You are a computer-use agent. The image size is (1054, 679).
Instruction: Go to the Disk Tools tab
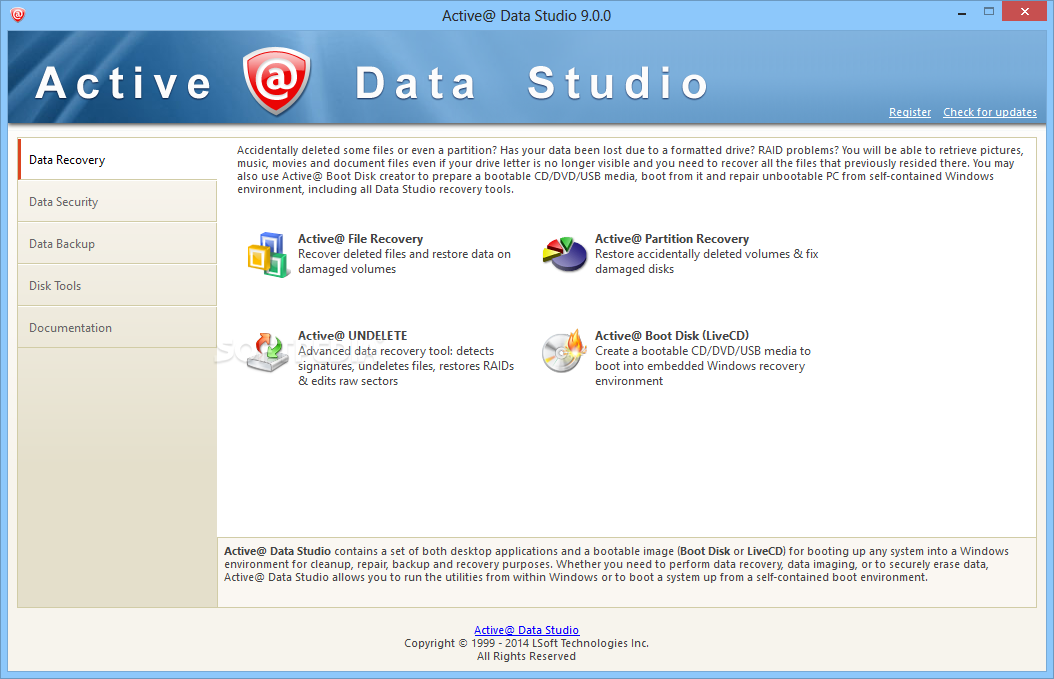tap(117, 286)
